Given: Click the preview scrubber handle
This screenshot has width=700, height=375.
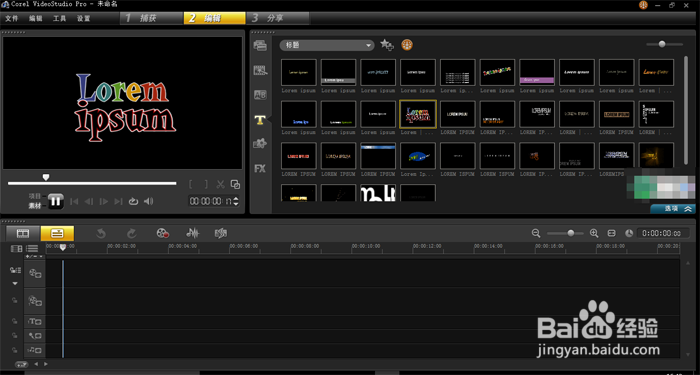Looking at the screenshot, I should pyautogui.click(x=46, y=177).
